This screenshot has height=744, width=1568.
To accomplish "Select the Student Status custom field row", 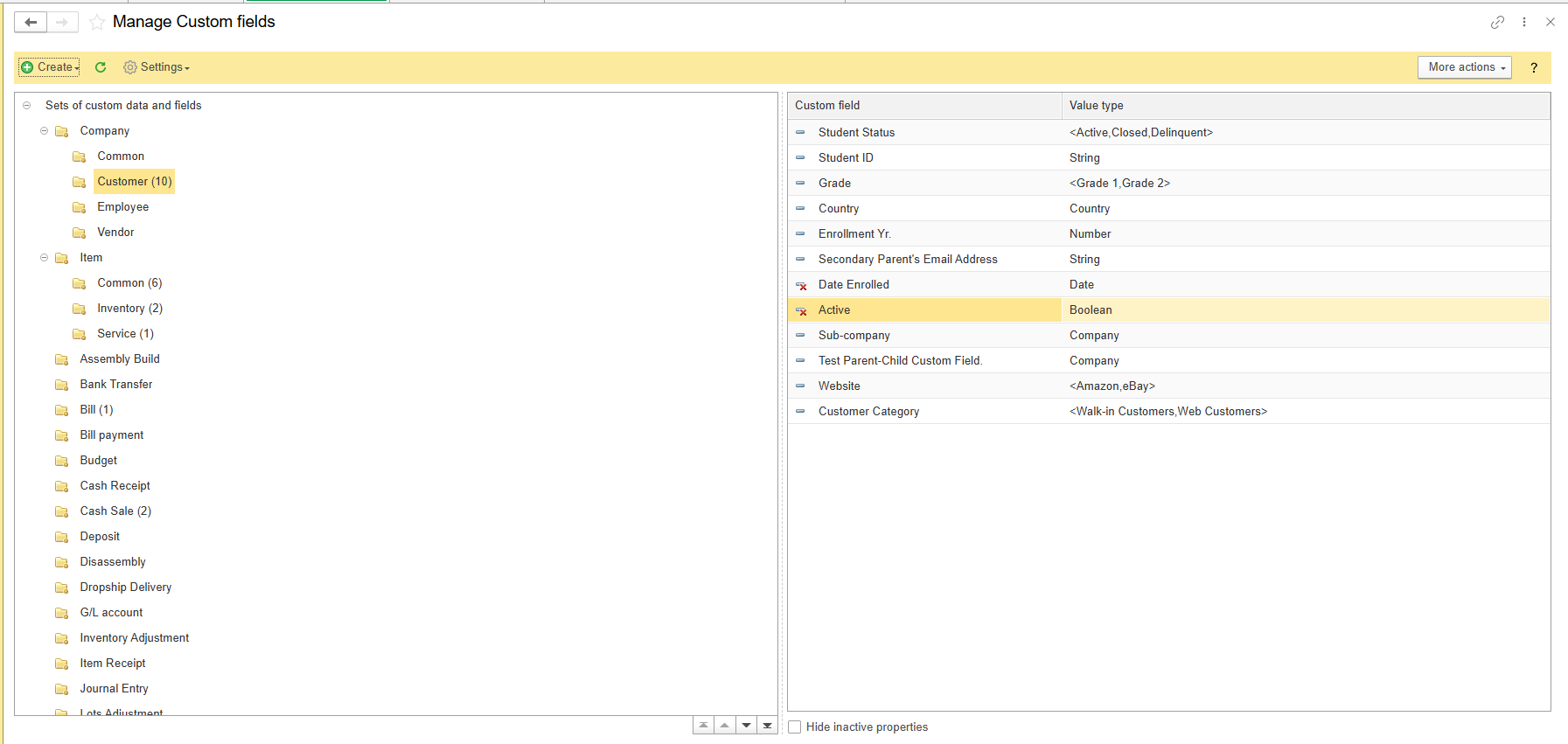I will point(856,133).
